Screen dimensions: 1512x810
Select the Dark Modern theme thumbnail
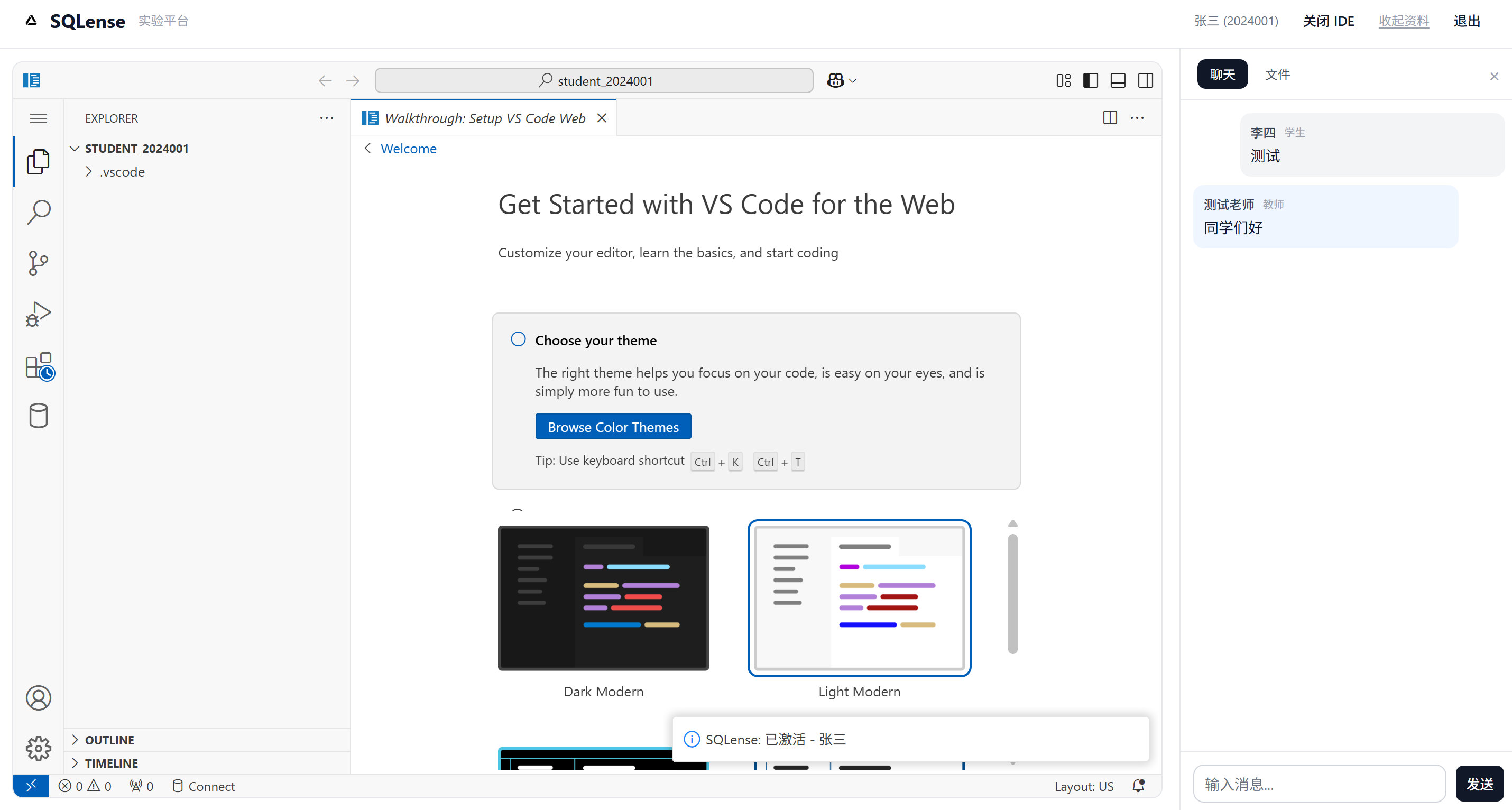(603, 597)
